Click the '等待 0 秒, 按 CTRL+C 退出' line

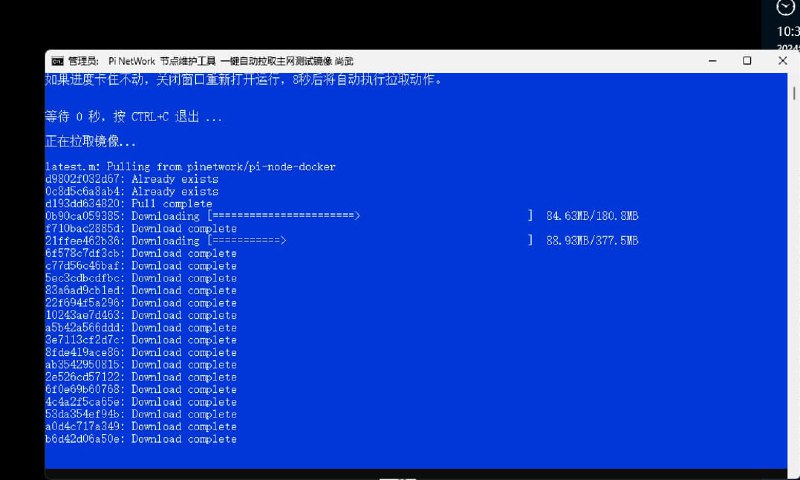point(133,117)
